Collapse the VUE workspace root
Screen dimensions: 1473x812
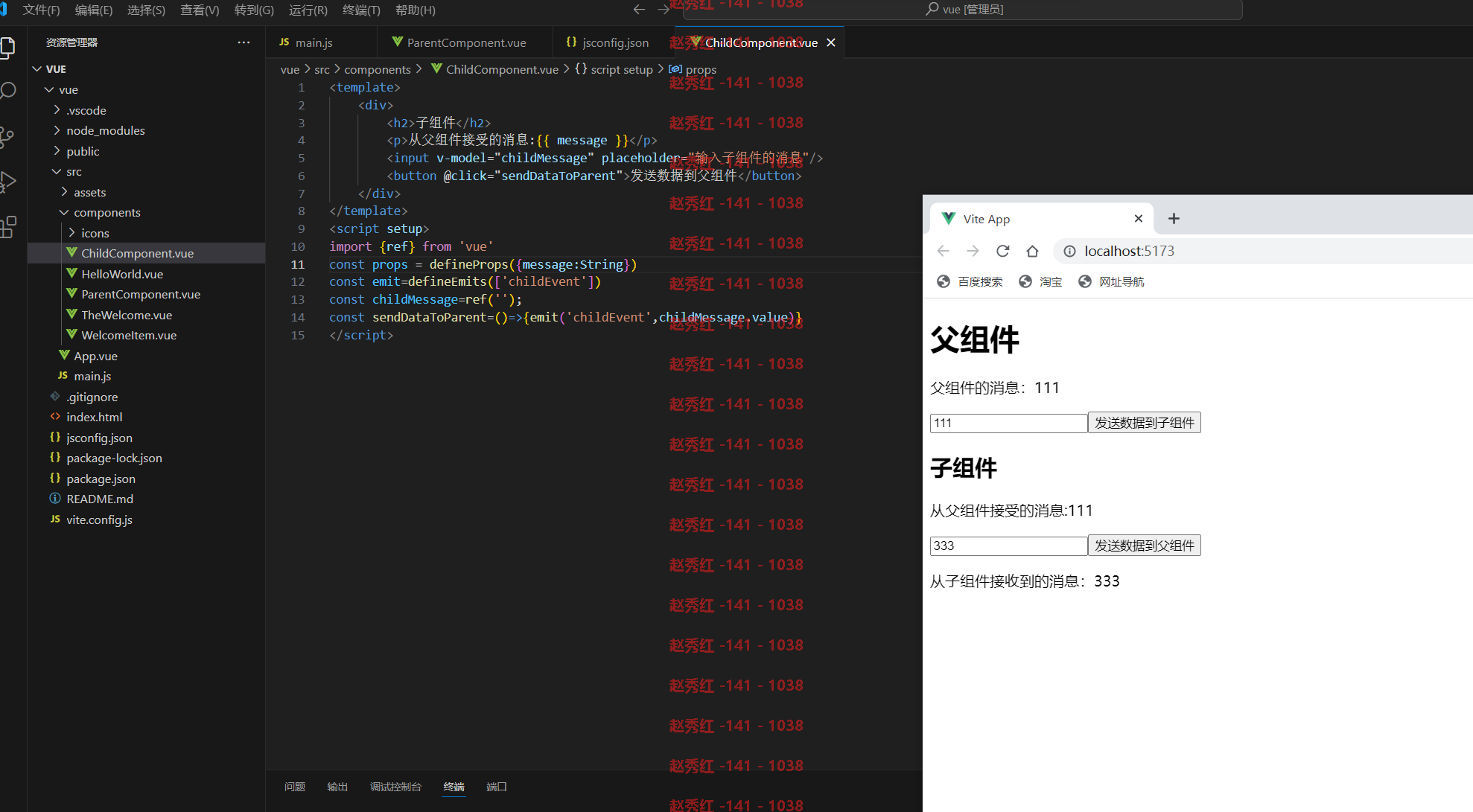[37, 68]
